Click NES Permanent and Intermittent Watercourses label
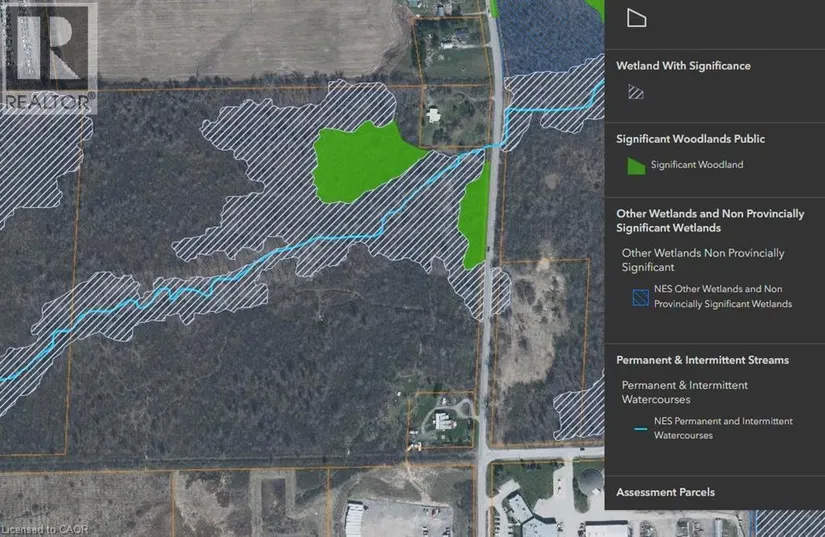 point(722,428)
